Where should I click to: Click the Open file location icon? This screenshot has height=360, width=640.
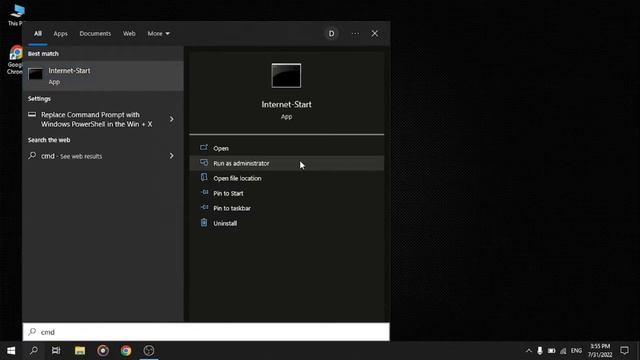click(x=204, y=178)
